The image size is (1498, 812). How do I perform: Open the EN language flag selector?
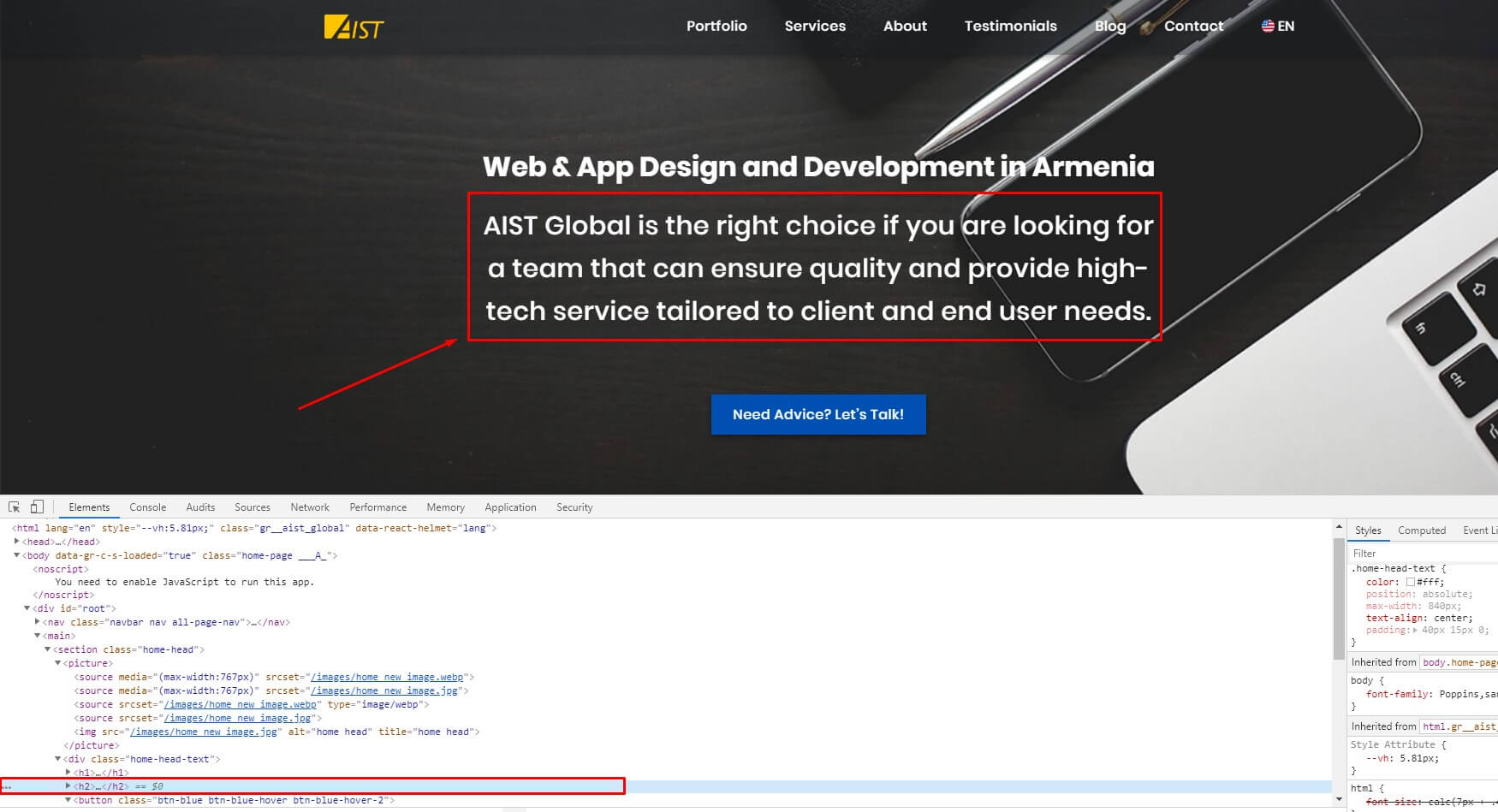[1275, 26]
